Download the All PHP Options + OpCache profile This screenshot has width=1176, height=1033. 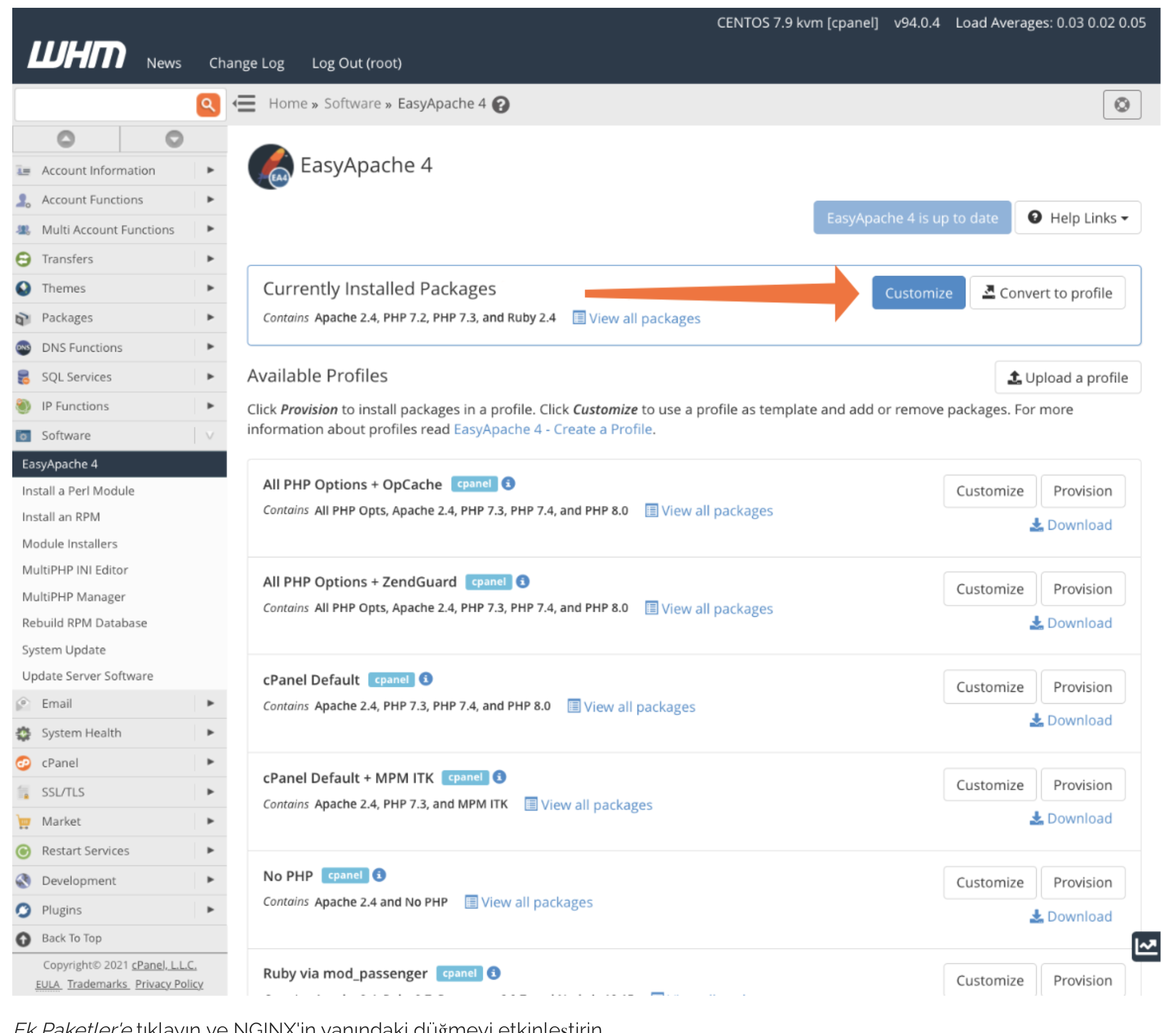coord(1071,524)
